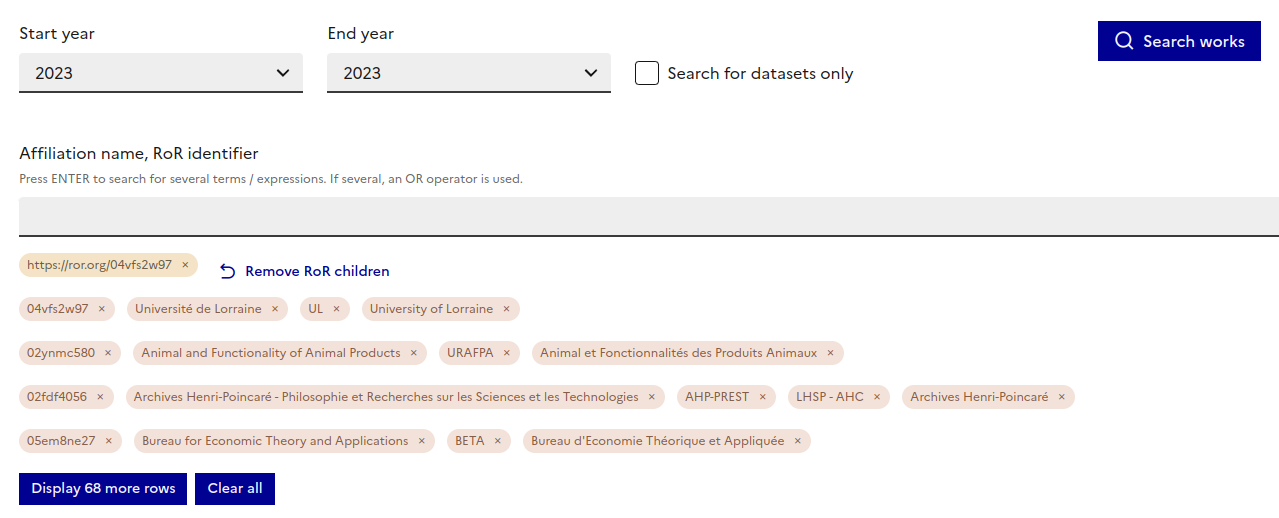The height and width of the screenshot is (518, 1279).
Task: Remove the Archives Henri-Poincaré tag
Action: (1062, 397)
